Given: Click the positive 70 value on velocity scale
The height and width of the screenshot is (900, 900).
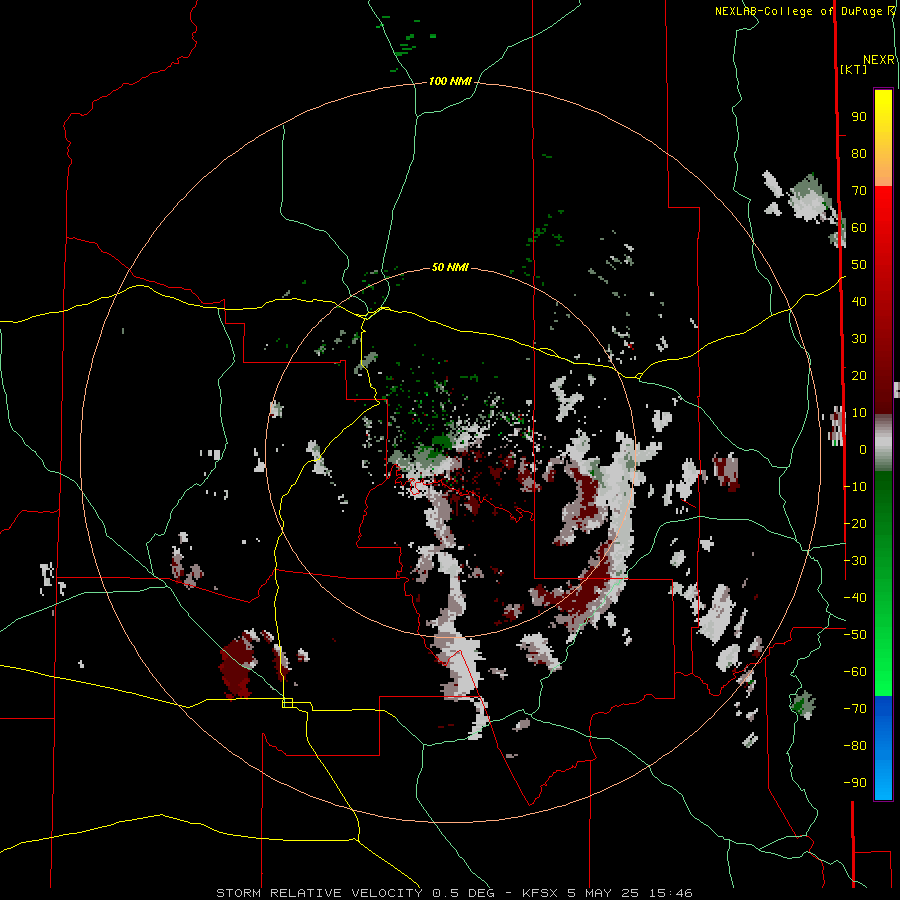Looking at the screenshot, I should coord(859,191).
